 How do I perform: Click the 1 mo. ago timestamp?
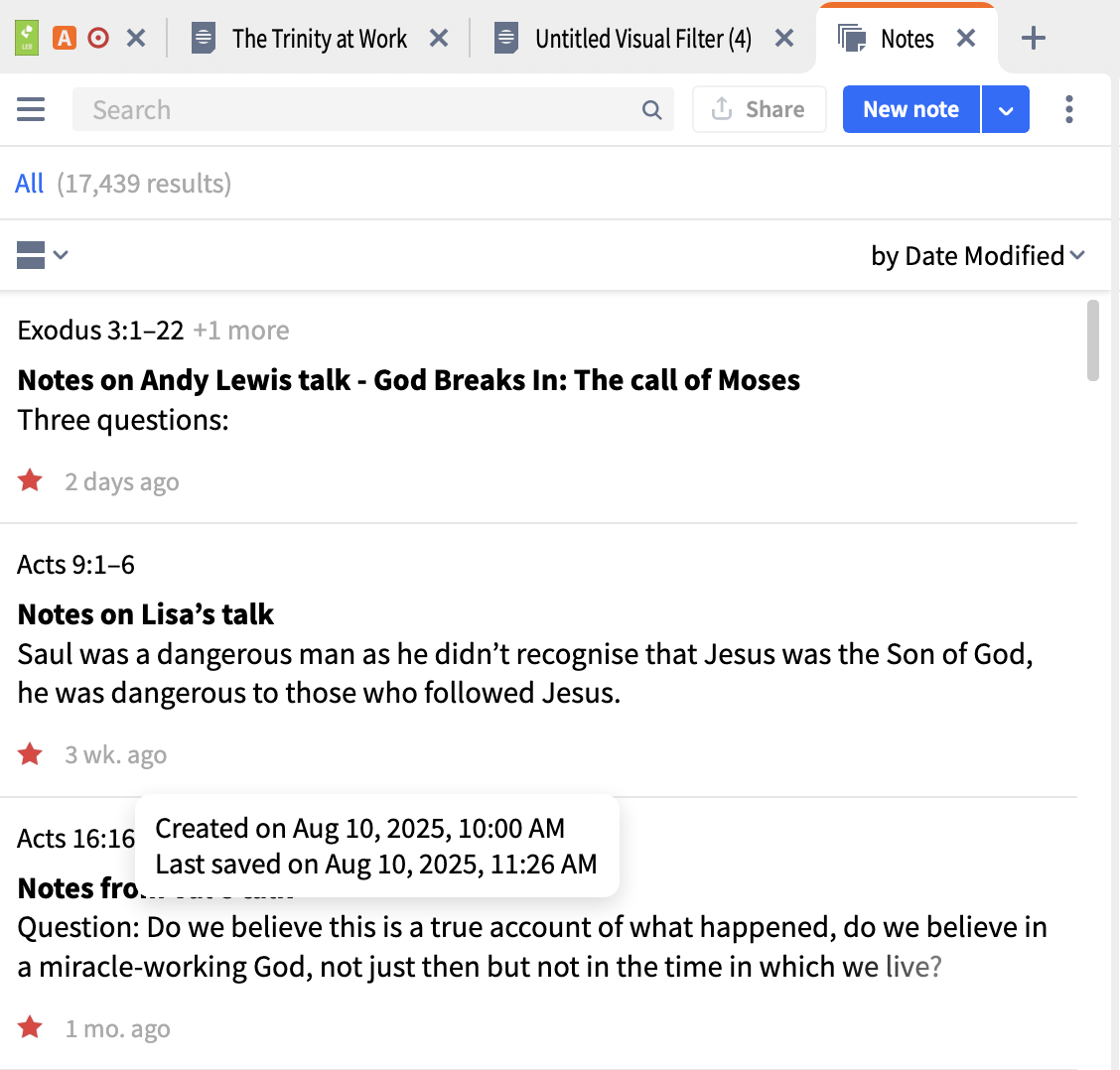(117, 1029)
